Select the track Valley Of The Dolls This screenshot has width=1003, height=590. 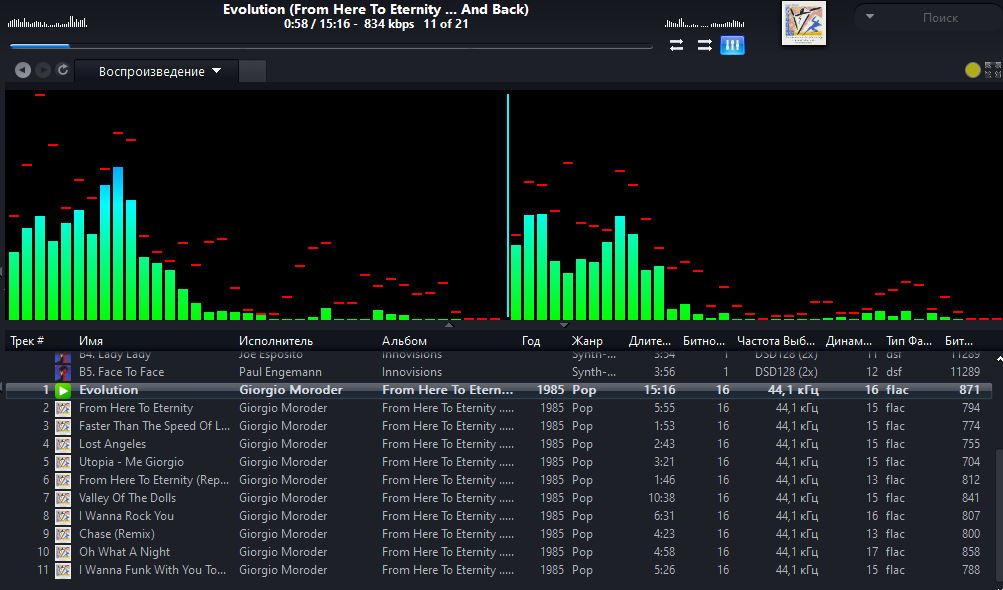click(127, 498)
